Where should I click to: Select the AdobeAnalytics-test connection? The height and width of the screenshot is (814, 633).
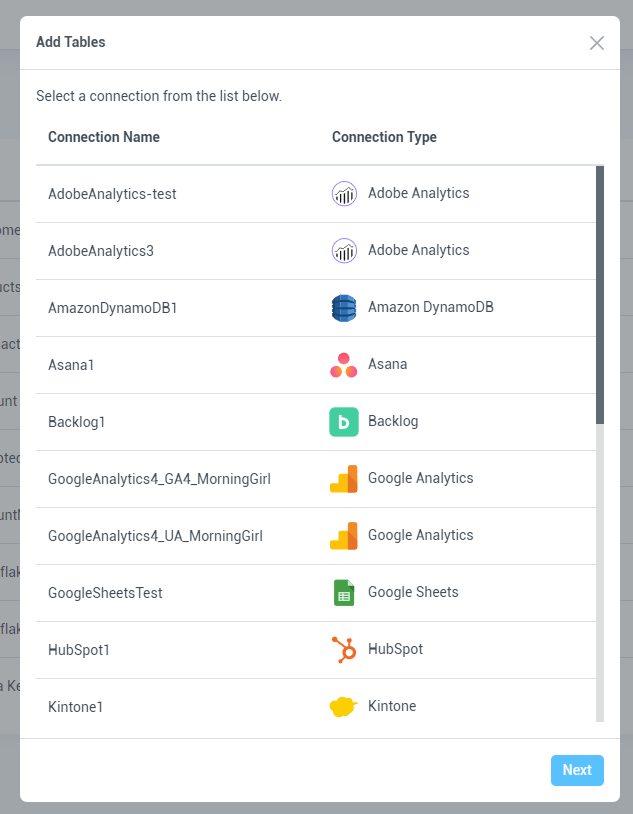pyautogui.click(x=112, y=194)
